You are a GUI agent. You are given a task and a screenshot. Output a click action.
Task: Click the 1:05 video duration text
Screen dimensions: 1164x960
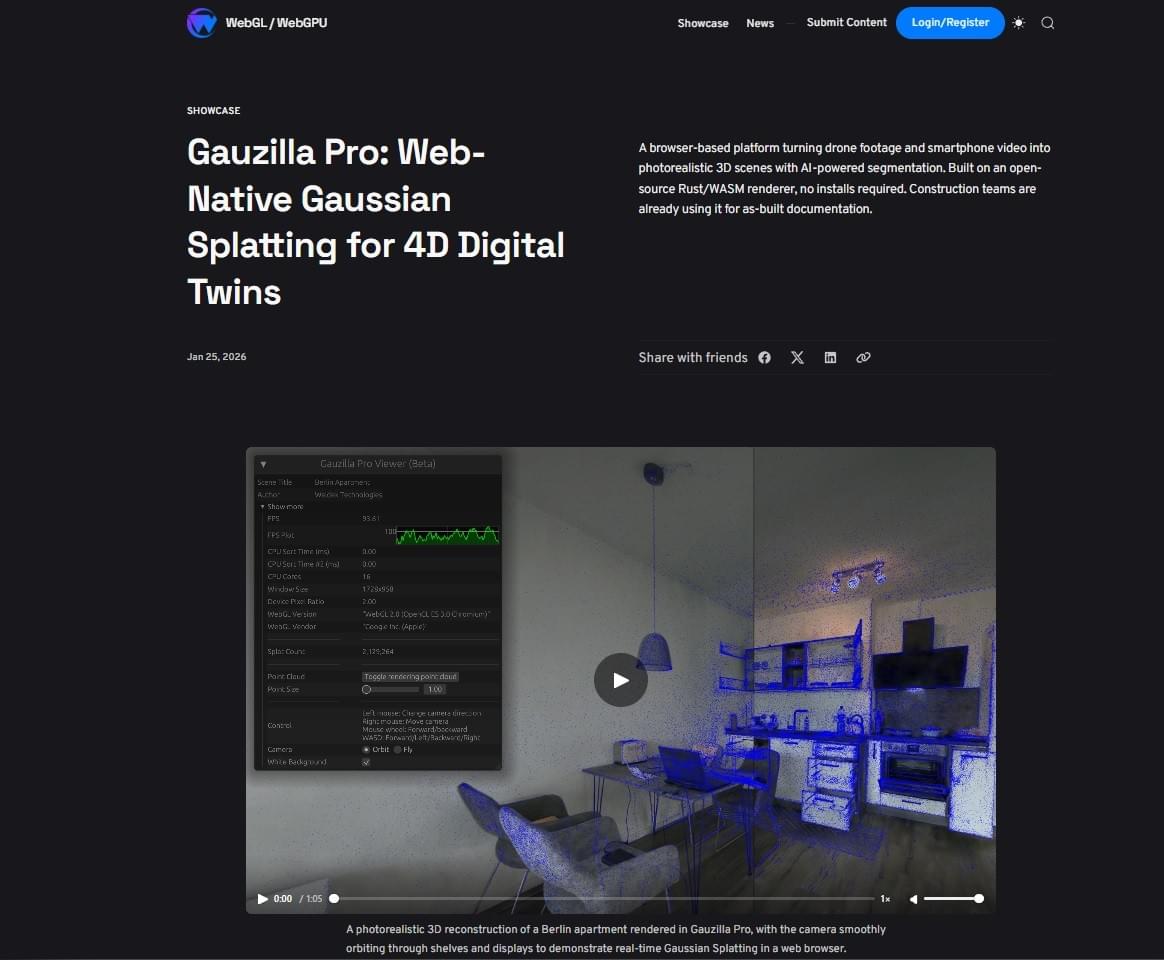[x=314, y=899]
